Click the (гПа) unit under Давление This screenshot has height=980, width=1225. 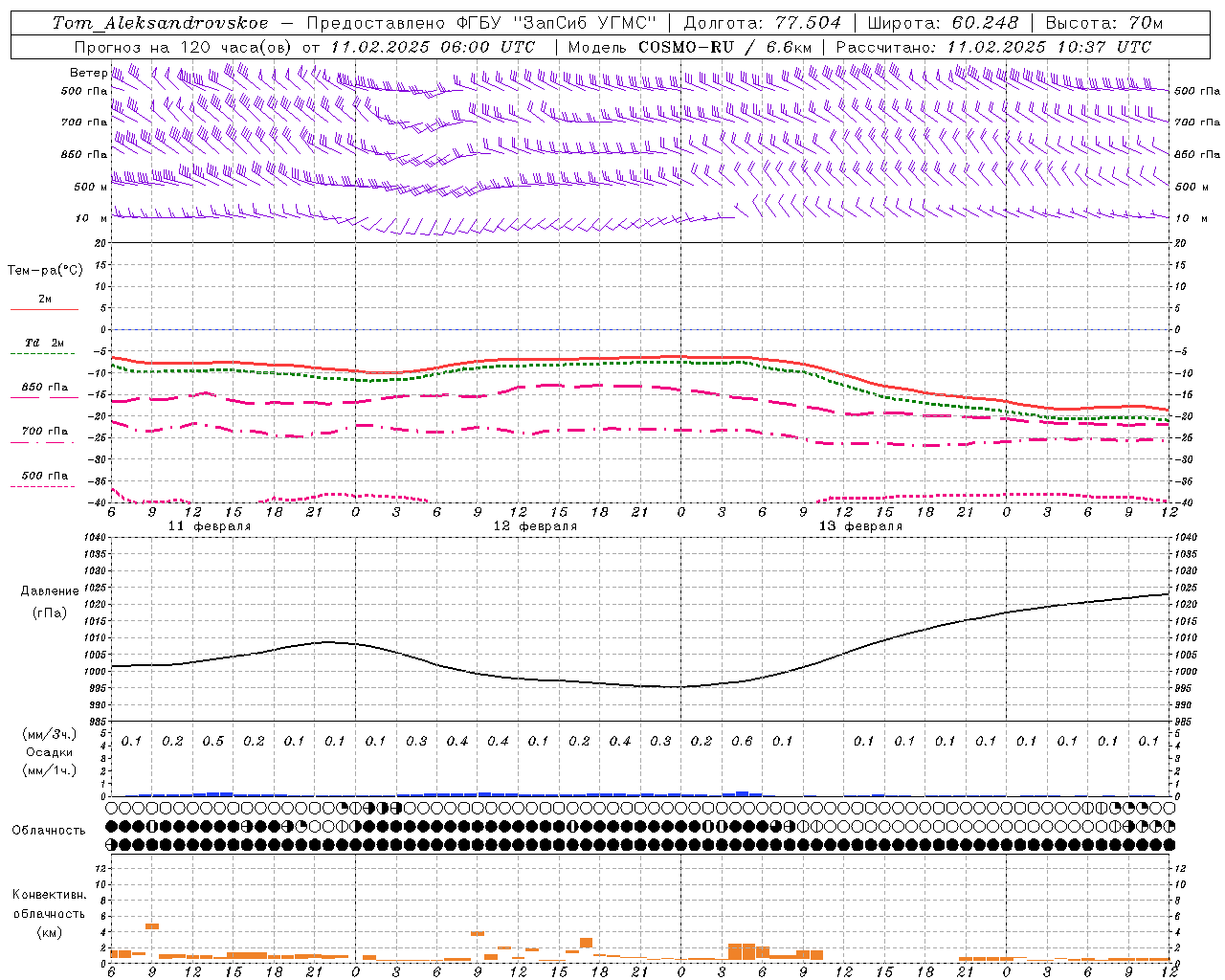coord(50,612)
